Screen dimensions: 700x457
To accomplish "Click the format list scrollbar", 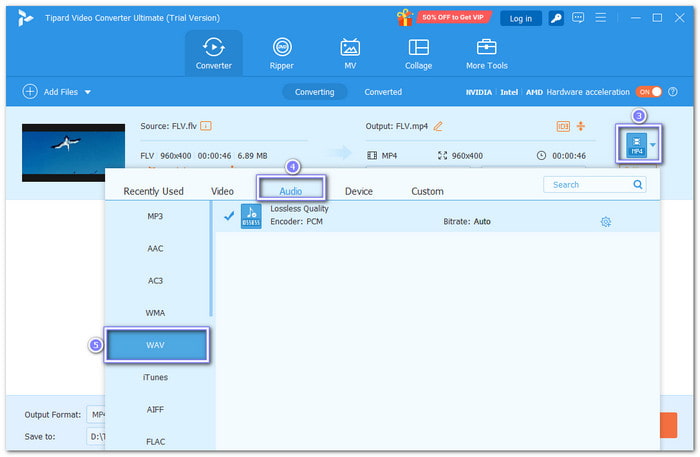I will click(x=211, y=259).
